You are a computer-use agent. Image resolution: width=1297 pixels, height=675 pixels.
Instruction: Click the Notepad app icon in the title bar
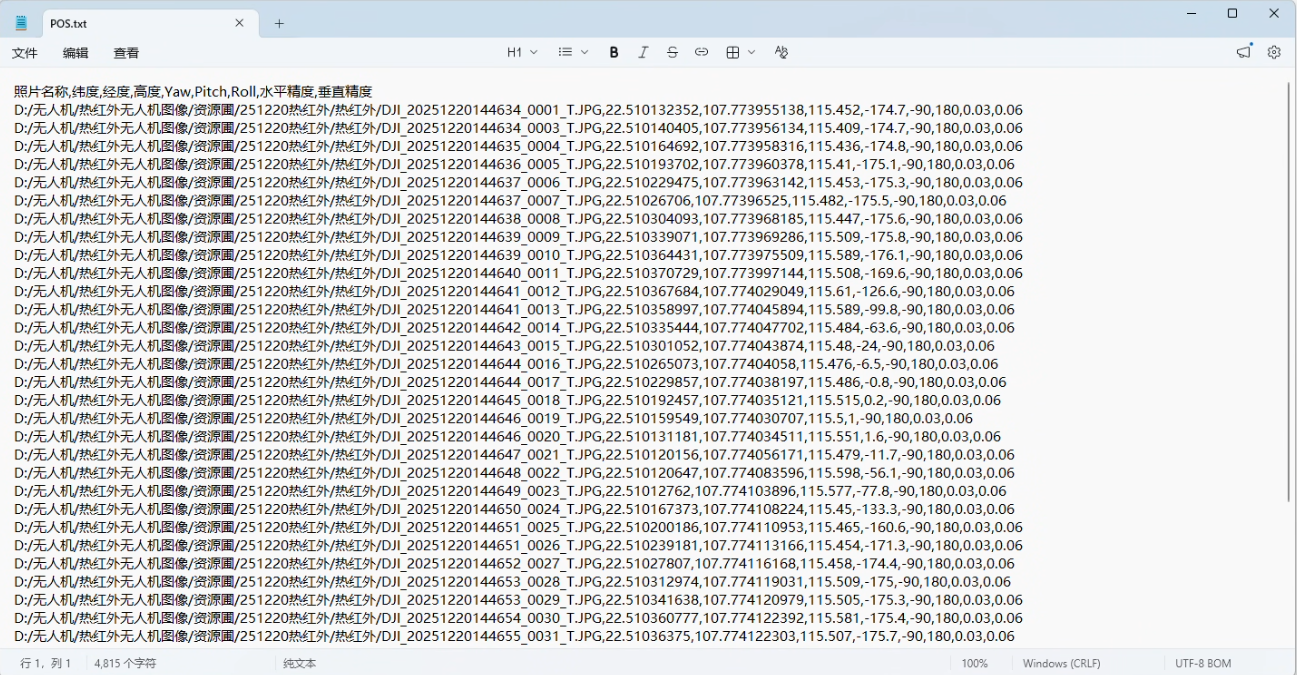(x=21, y=23)
